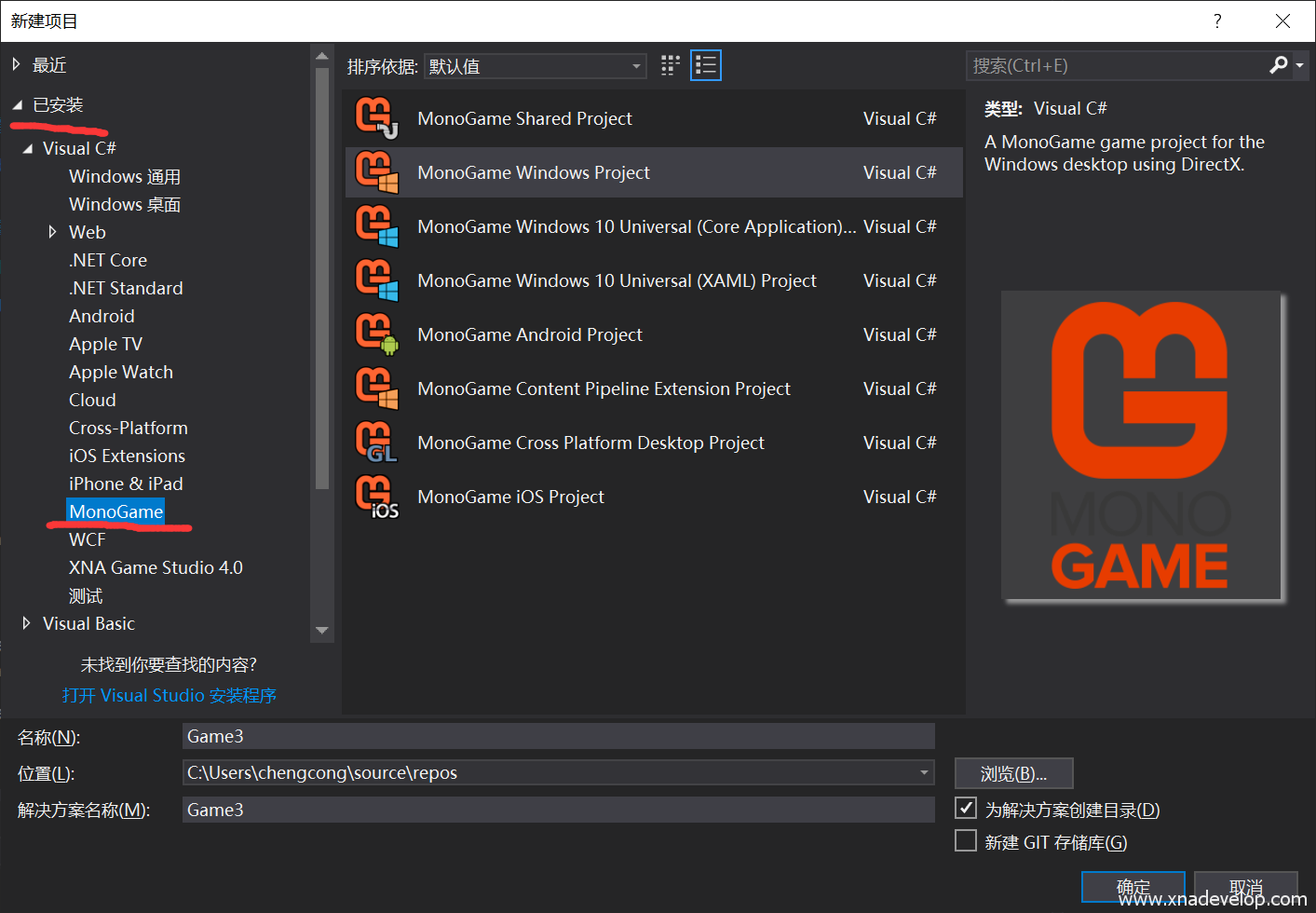The height and width of the screenshot is (913, 1316).
Task: Open the location path dropdown
Action: (x=924, y=772)
